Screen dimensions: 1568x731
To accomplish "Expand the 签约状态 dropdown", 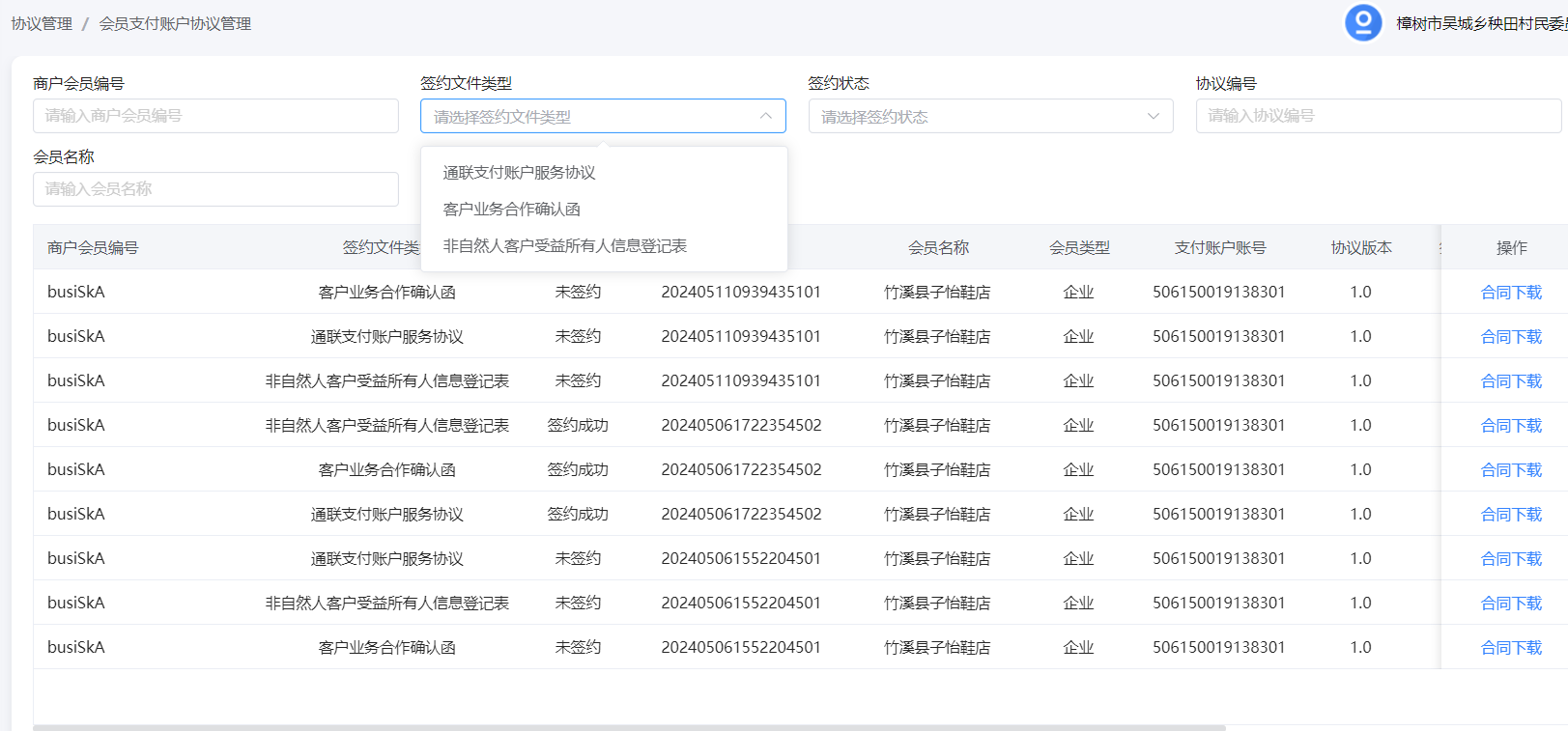I will (x=990, y=116).
